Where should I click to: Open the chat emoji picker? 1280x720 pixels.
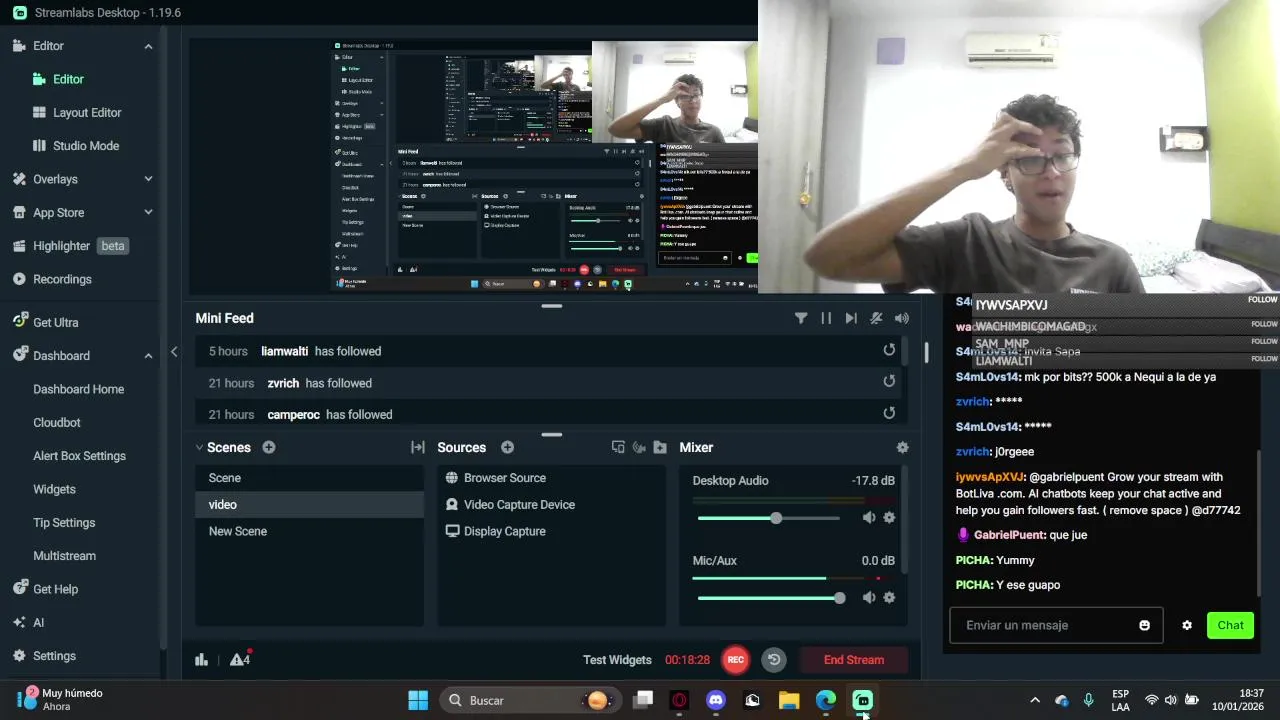pos(1144,625)
